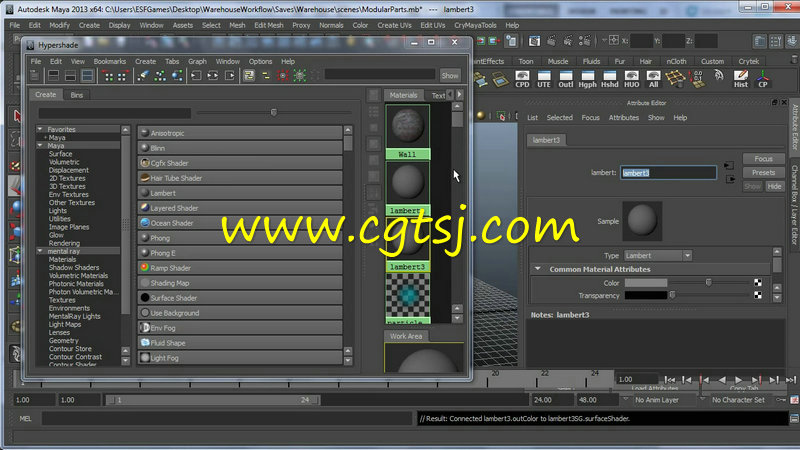Screen dimensions: 800x450
Task: Click Transparency map checker button
Action: tap(758, 295)
